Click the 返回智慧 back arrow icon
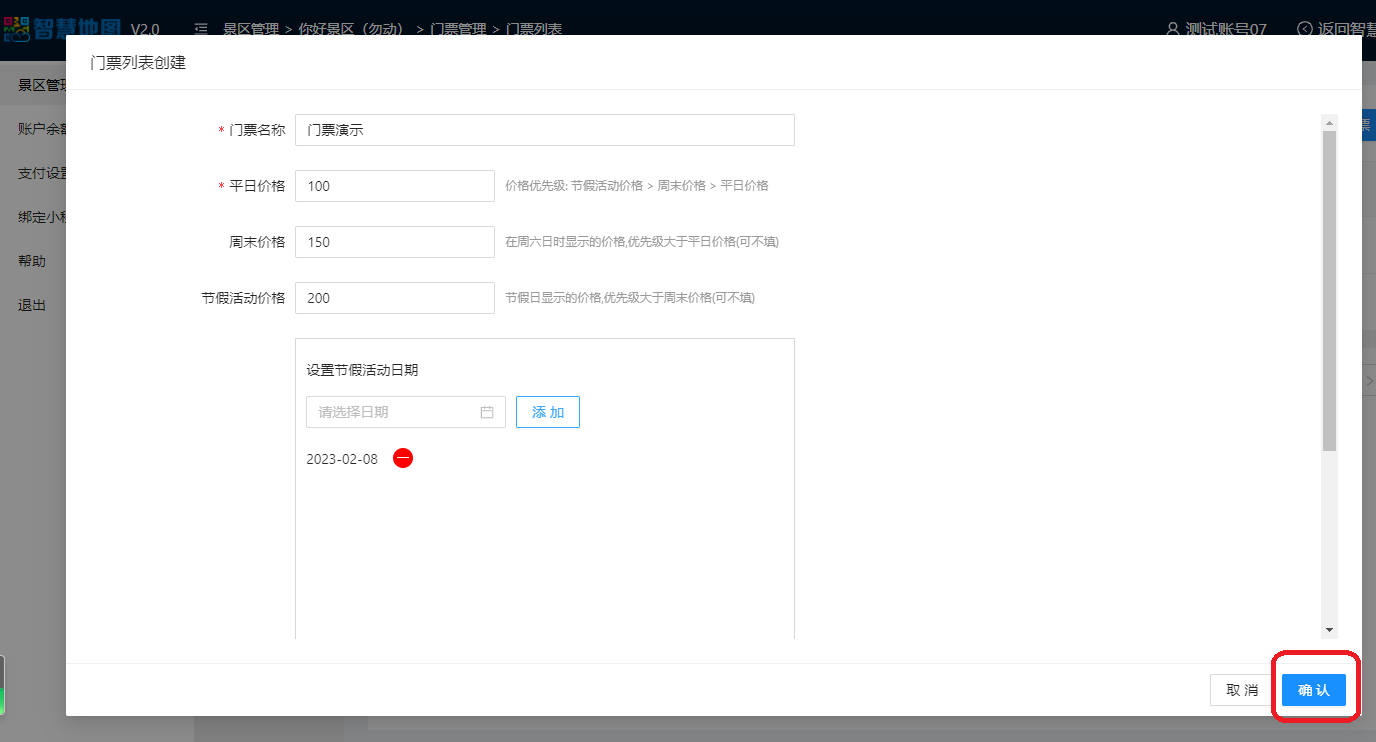This screenshot has height=742, width=1376. 1304,29
